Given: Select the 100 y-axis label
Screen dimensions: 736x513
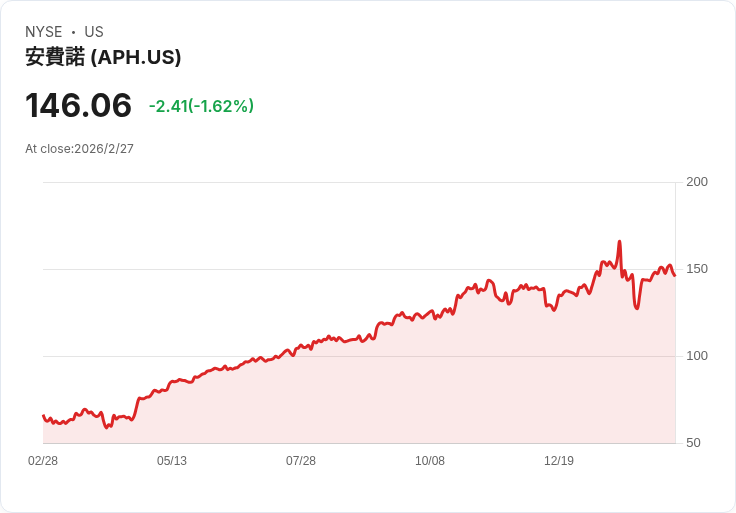Looking at the screenshot, I should click(697, 356).
